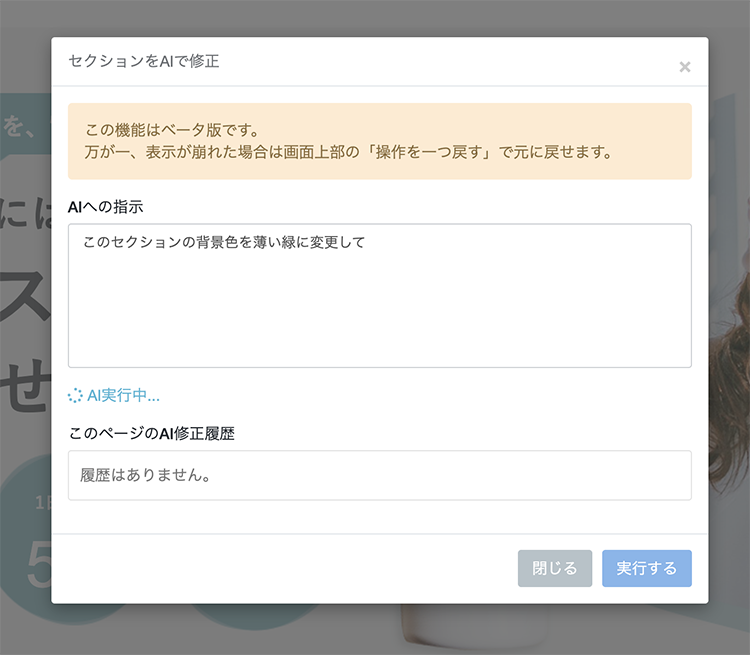Click the AIへの指示 label
This screenshot has width=750, height=655.
[106, 207]
